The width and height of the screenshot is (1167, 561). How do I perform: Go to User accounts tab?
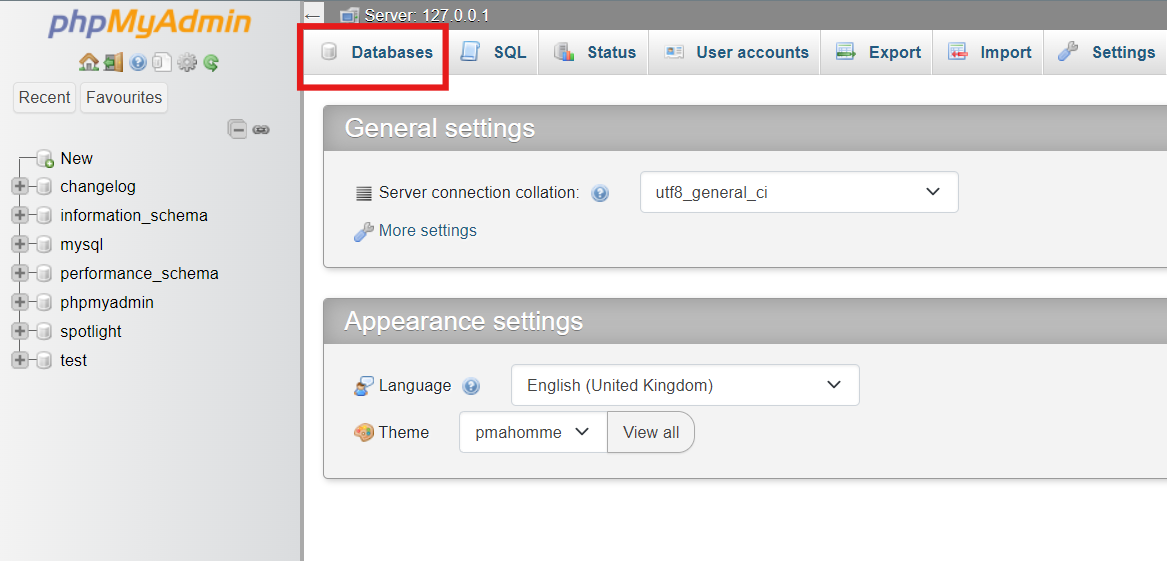pyautogui.click(x=735, y=53)
